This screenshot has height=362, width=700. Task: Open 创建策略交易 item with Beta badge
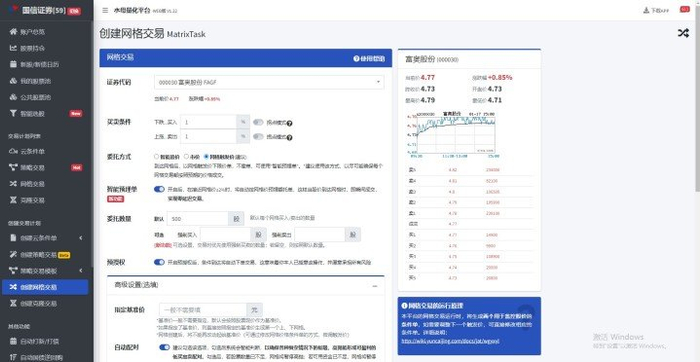(46, 254)
